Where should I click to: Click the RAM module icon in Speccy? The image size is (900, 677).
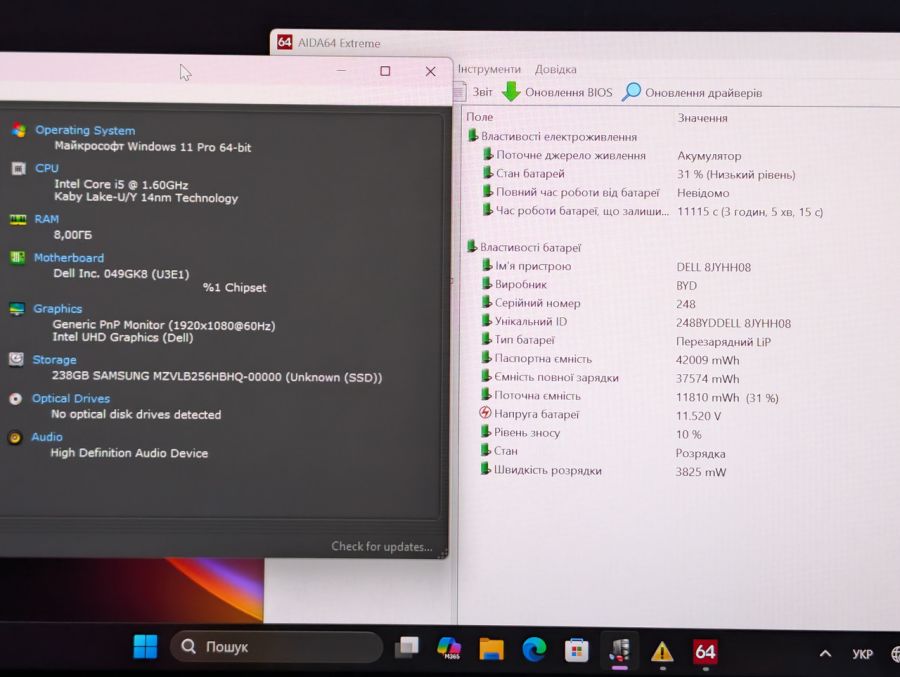18,219
